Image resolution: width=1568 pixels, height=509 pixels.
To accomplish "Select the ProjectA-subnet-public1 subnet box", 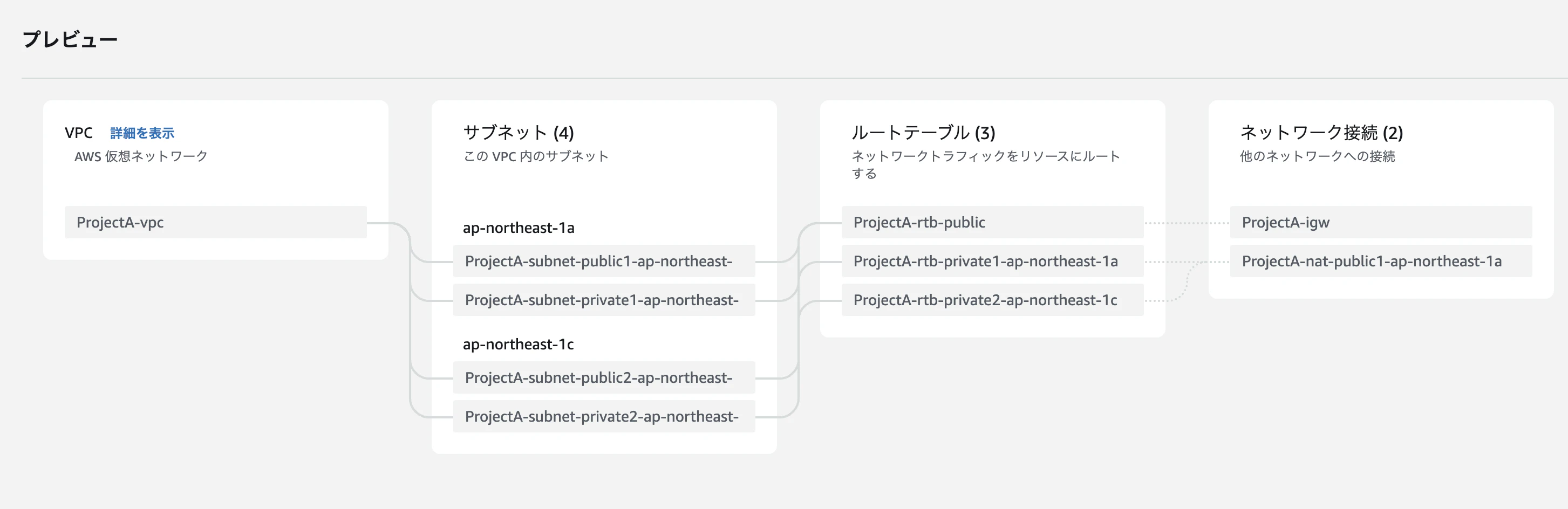I will point(603,262).
